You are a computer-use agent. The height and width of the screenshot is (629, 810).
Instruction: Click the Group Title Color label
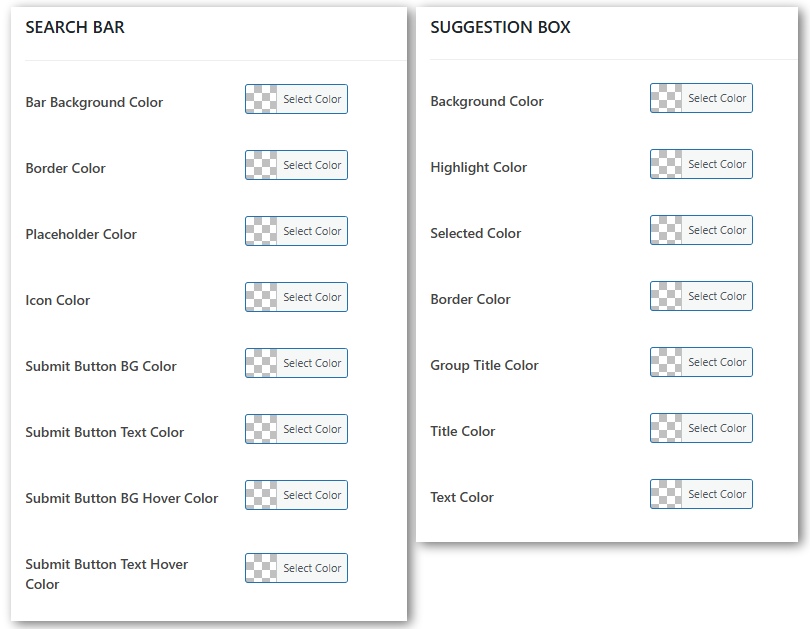[x=484, y=365]
